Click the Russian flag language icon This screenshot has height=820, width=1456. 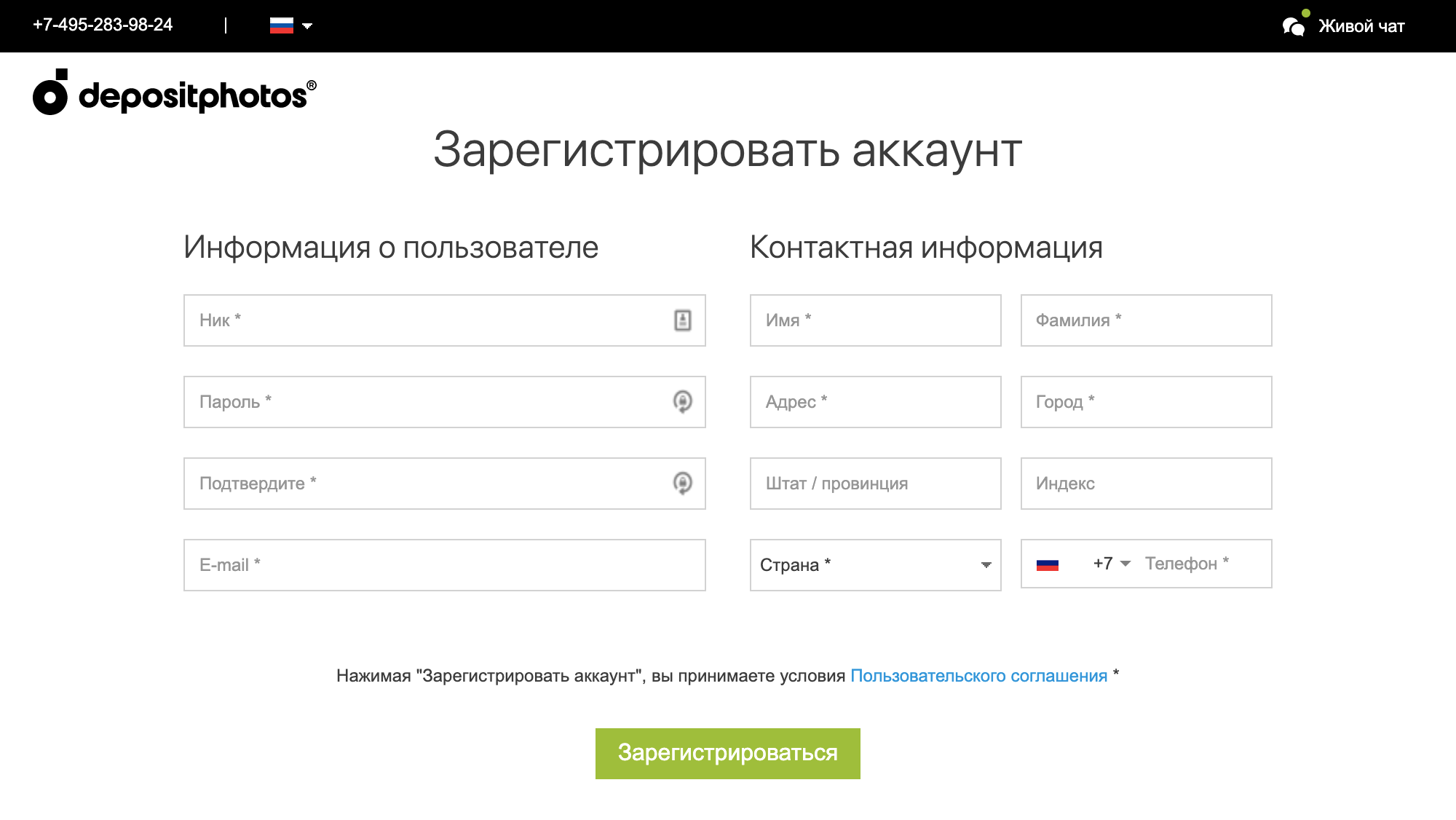[x=282, y=25]
